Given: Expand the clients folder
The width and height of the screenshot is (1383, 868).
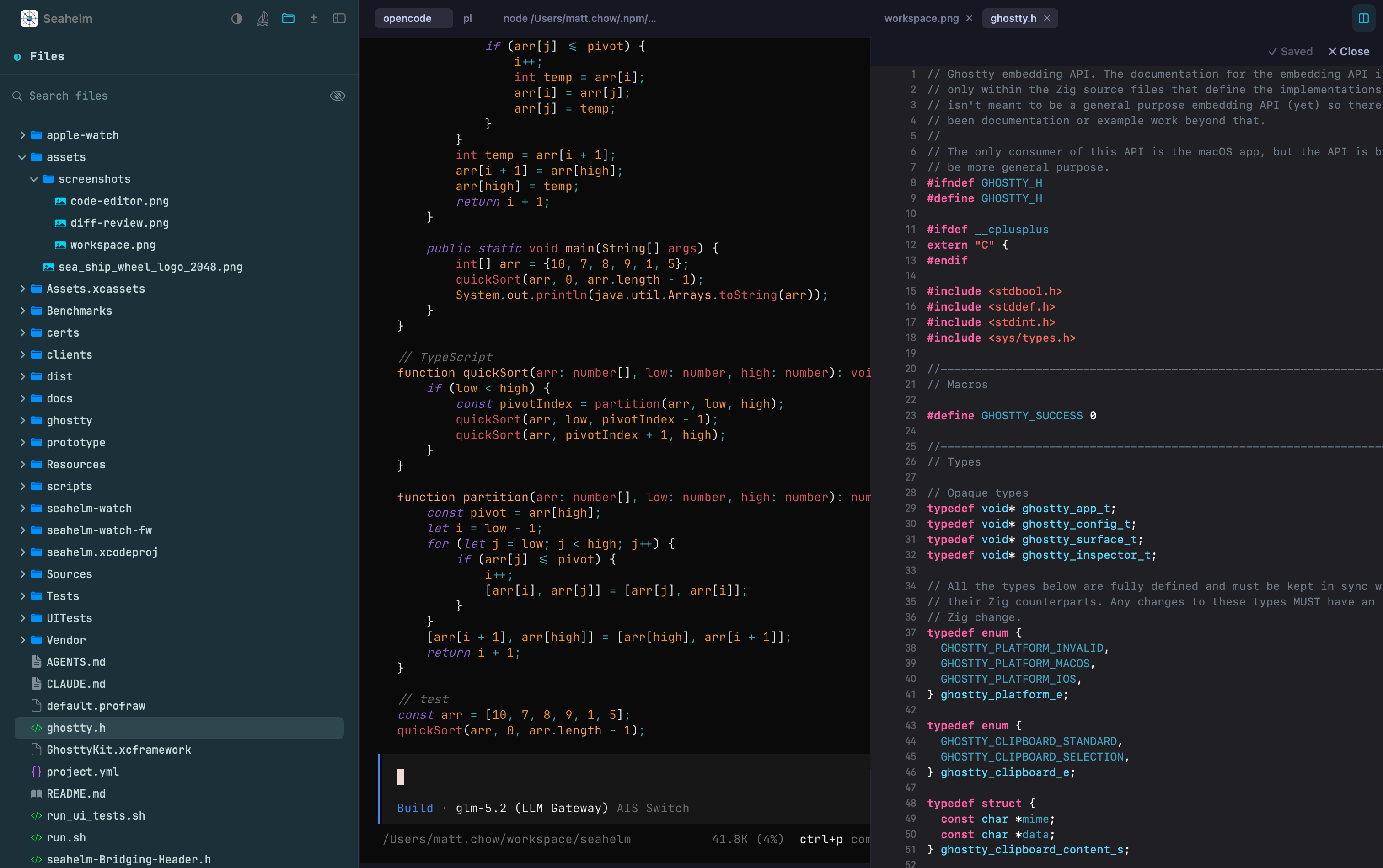Looking at the screenshot, I should [22, 355].
